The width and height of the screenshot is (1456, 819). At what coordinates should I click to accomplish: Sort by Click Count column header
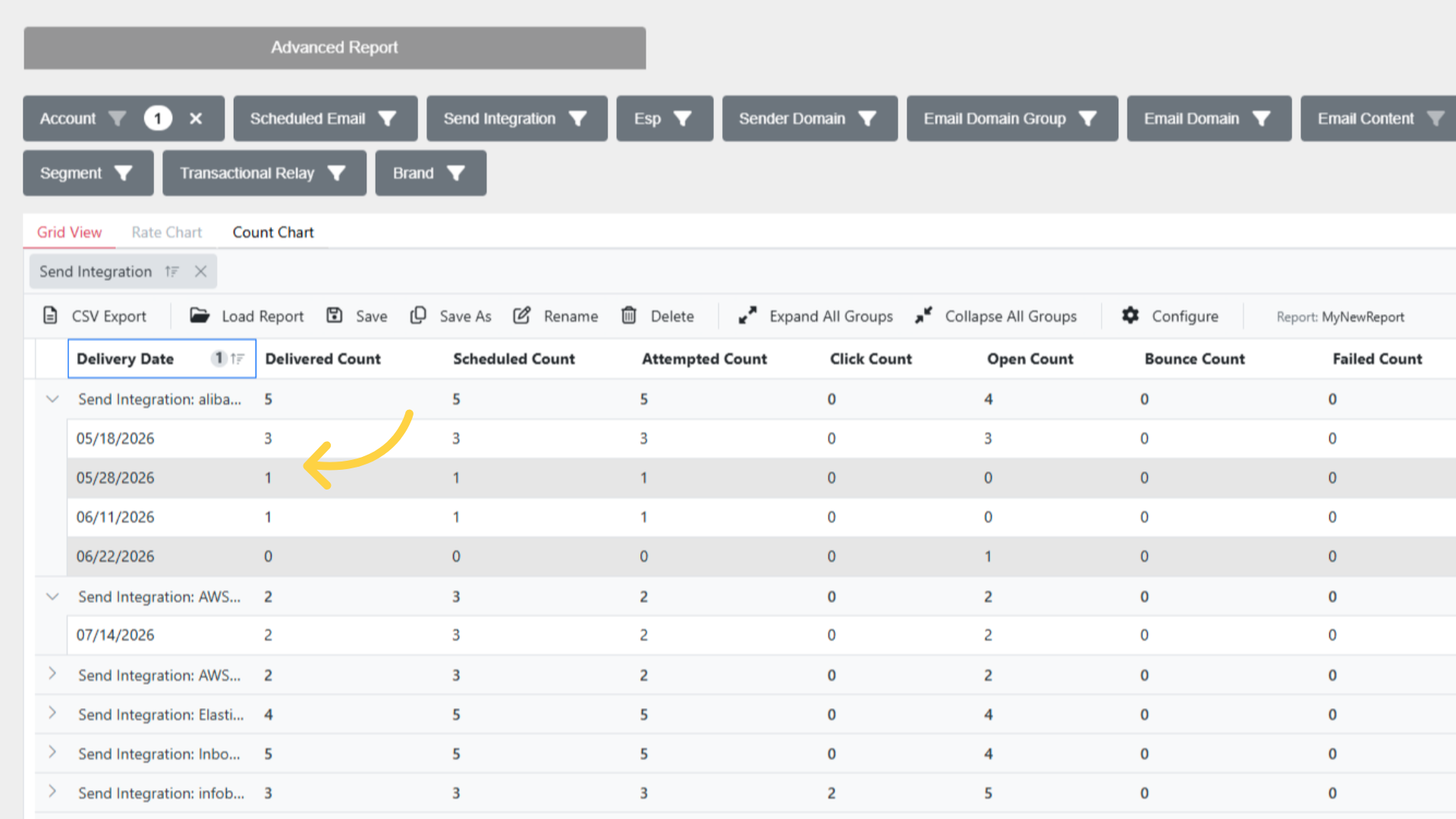tap(870, 359)
